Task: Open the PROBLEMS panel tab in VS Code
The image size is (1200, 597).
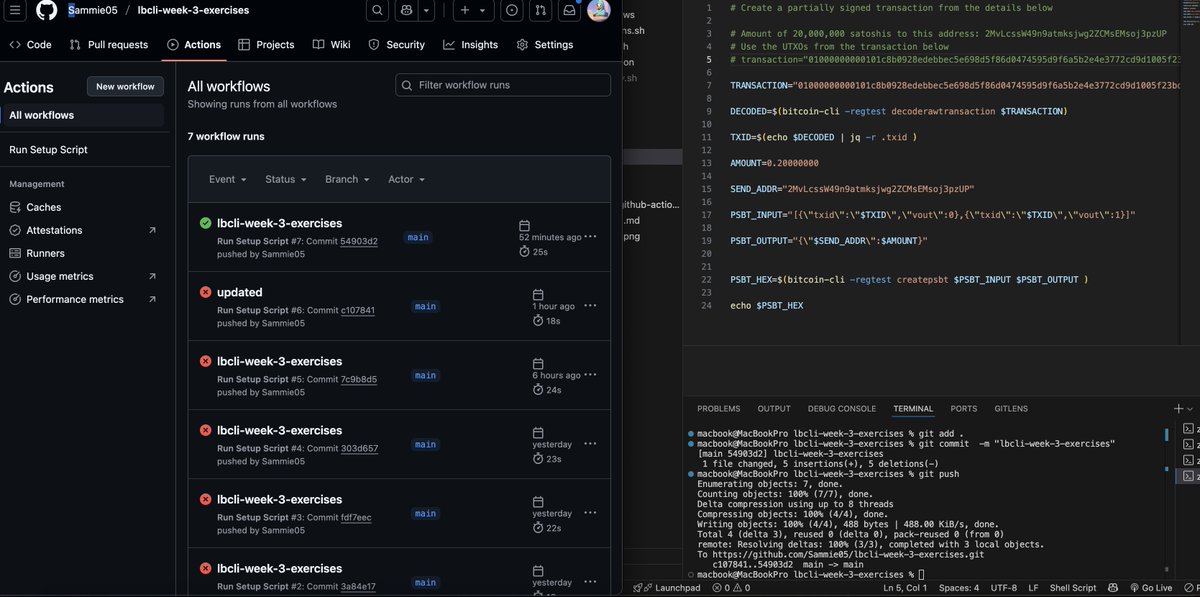Action: tap(719, 408)
